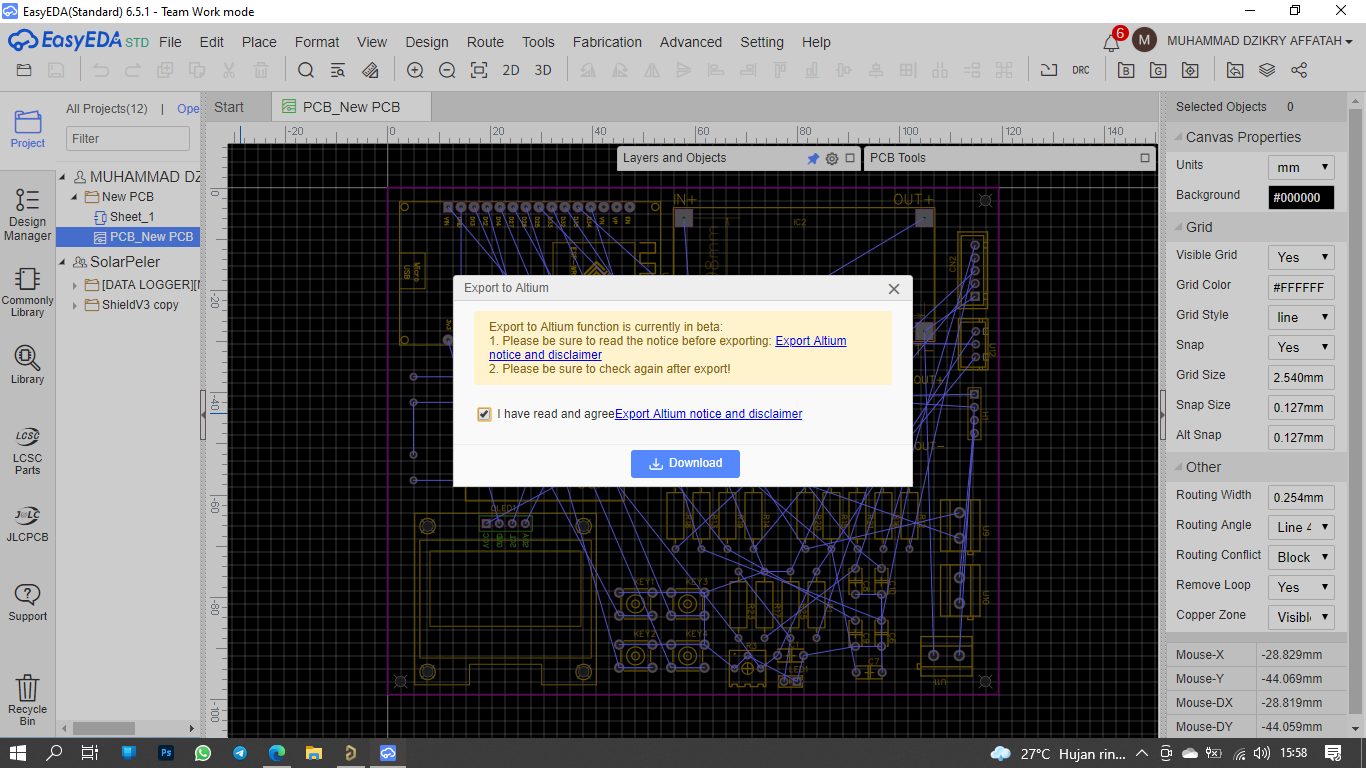The height and width of the screenshot is (768, 1366).
Task: Open the Place menu
Action: (x=259, y=42)
